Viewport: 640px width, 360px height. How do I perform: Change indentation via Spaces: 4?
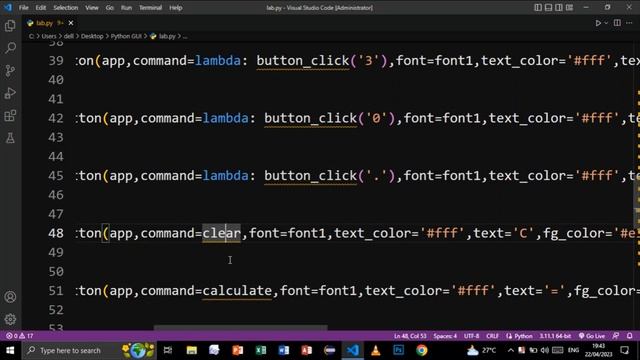pyautogui.click(x=445, y=336)
